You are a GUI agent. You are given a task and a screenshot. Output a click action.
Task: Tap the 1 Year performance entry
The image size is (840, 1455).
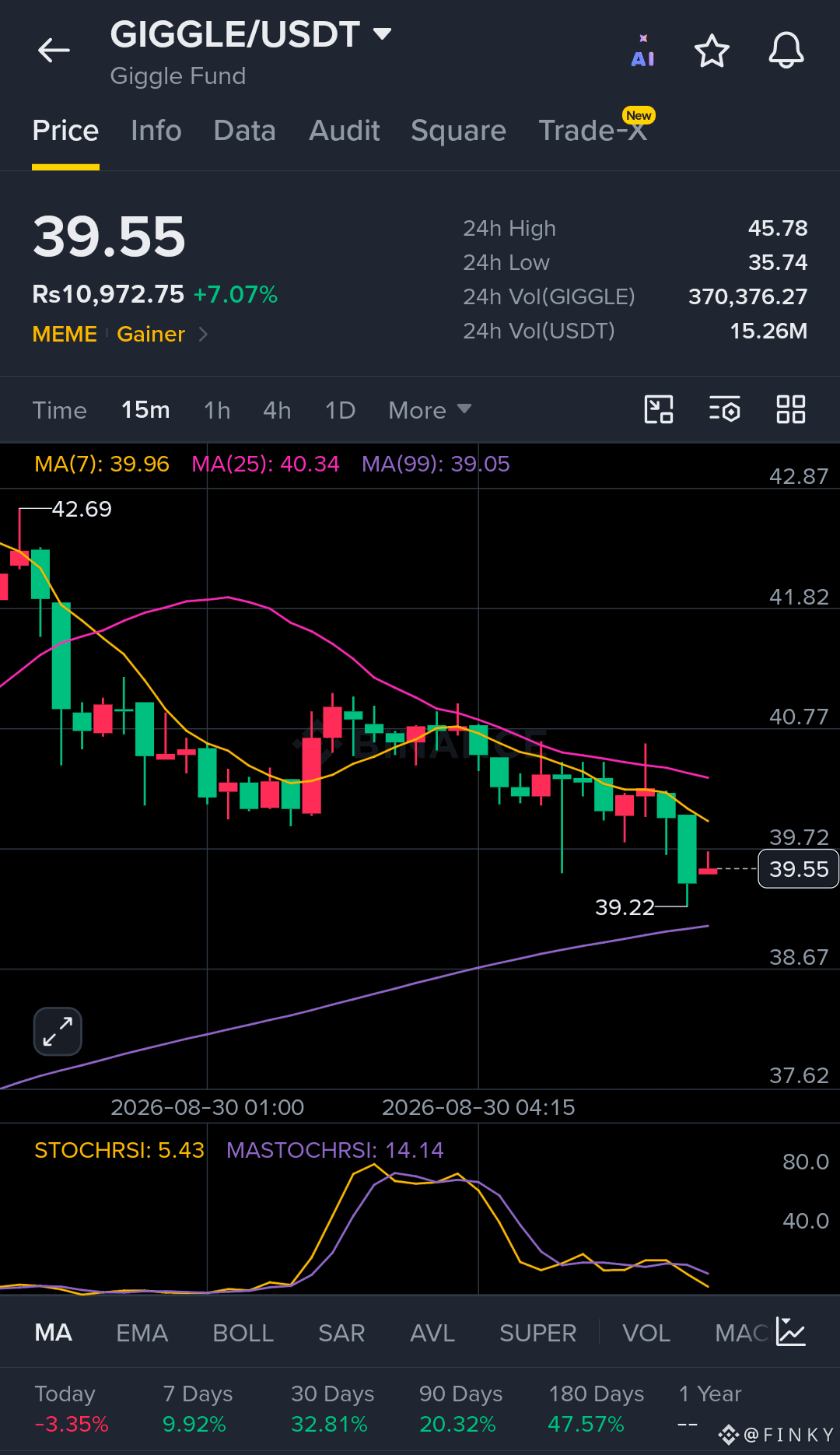click(709, 1408)
